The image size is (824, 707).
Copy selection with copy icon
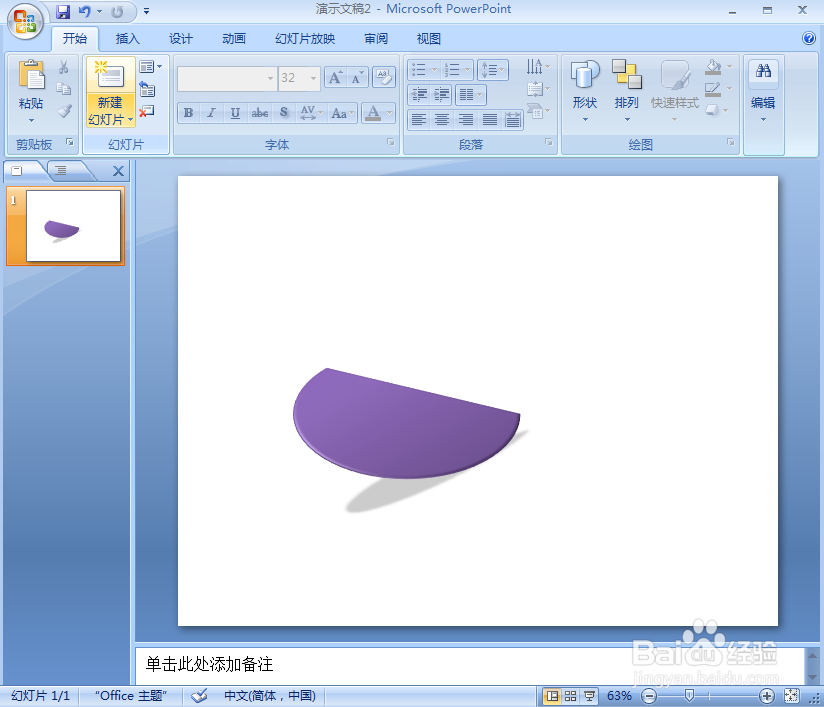click(x=64, y=89)
